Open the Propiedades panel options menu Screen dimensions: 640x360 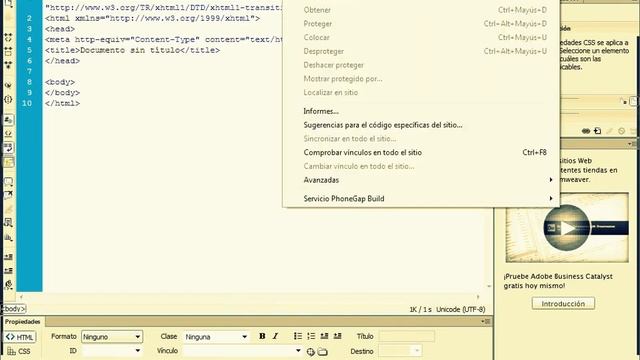pos(486,322)
